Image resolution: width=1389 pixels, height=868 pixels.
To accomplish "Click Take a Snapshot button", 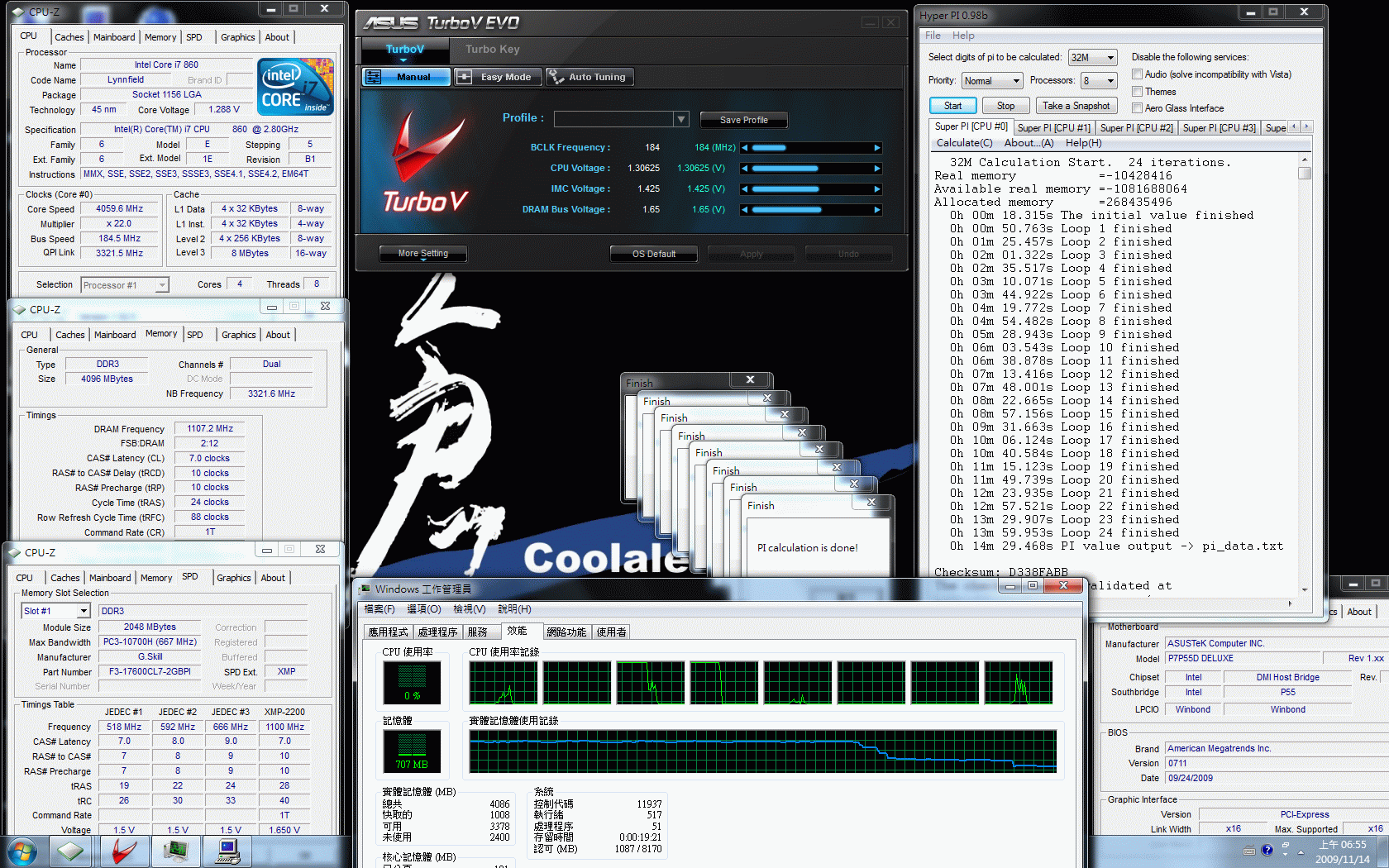I will [1076, 106].
